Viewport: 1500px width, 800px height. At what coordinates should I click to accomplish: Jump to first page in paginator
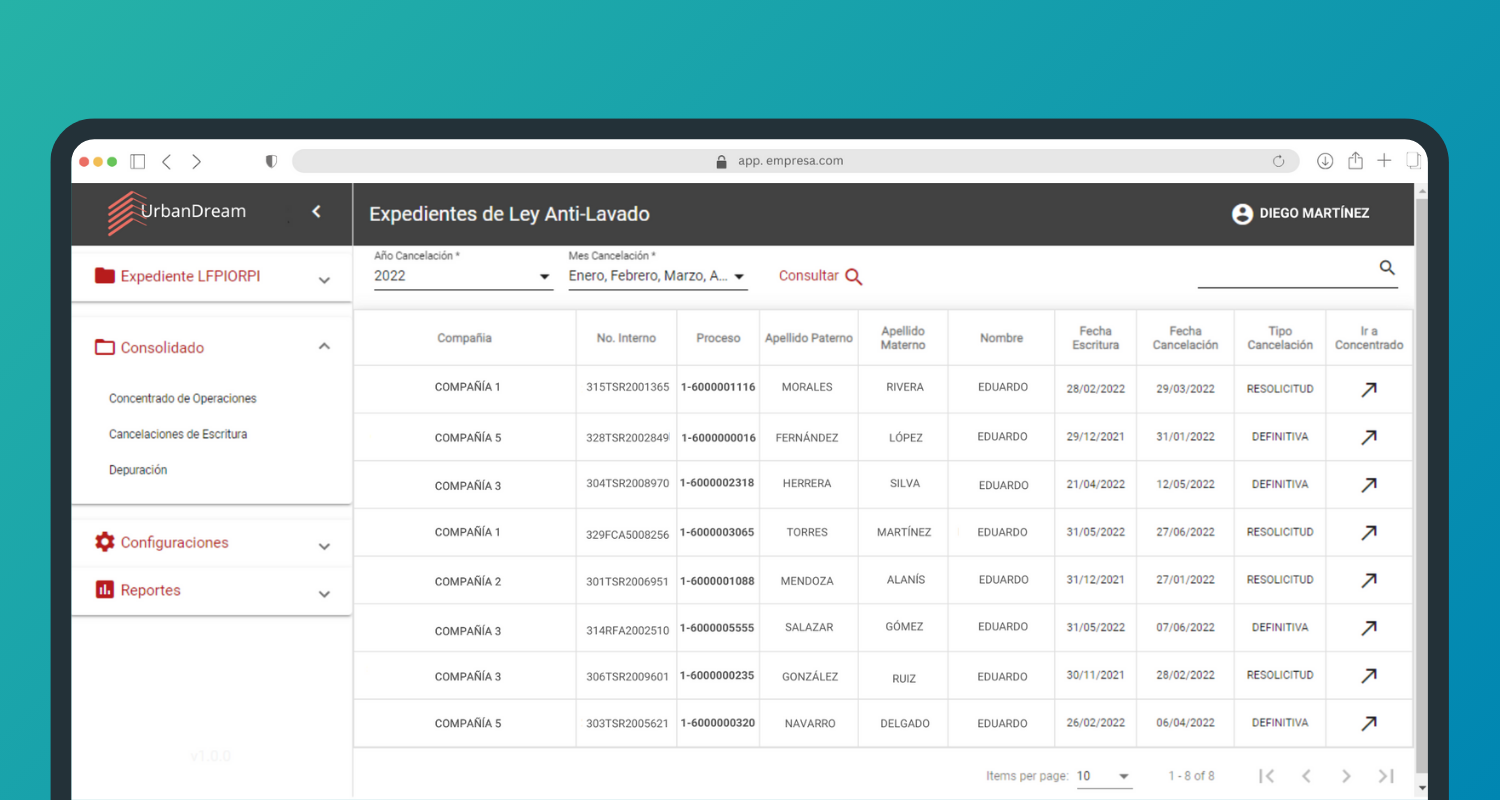(1266, 776)
